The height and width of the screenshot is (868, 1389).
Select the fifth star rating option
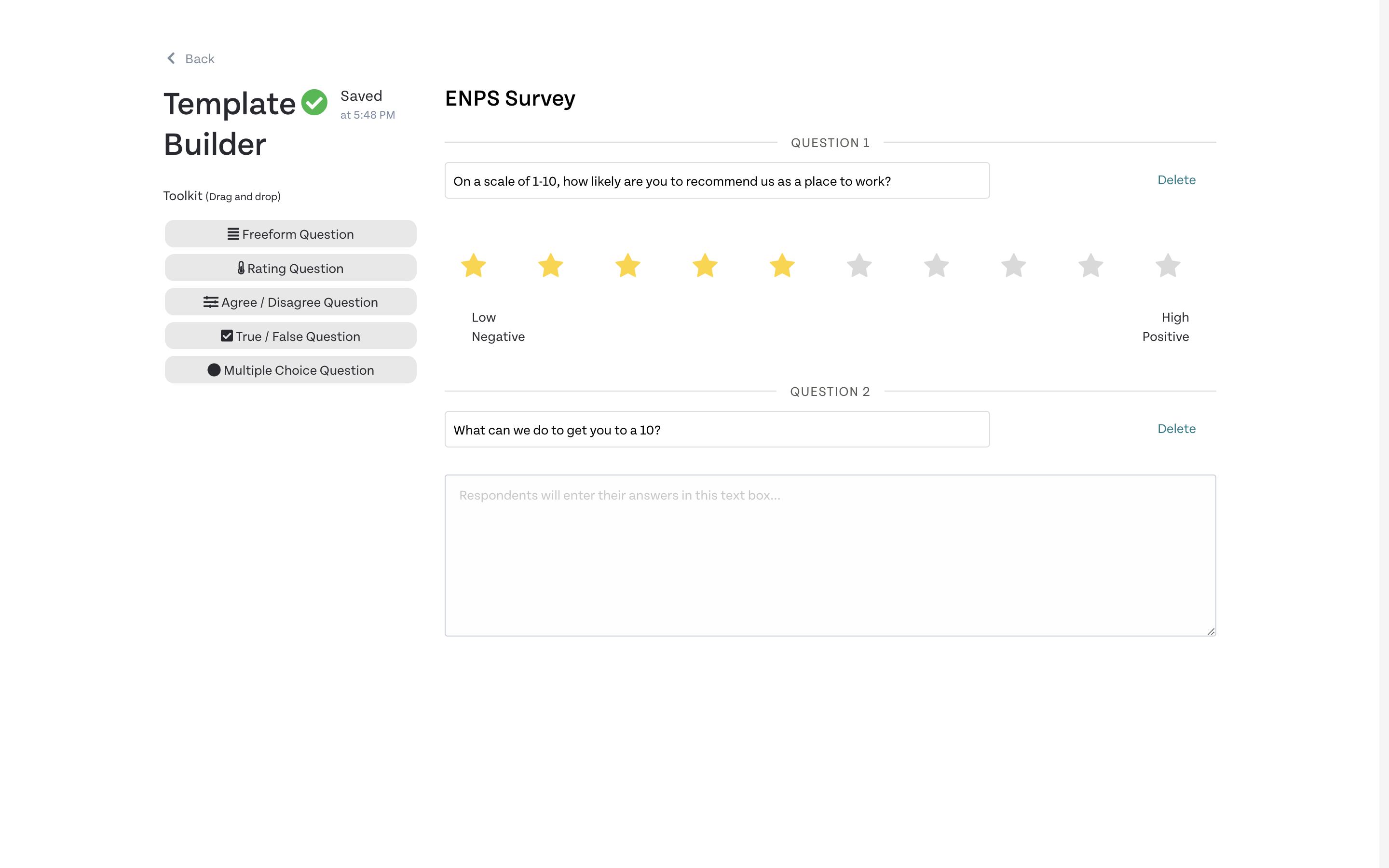[x=781, y=265]
